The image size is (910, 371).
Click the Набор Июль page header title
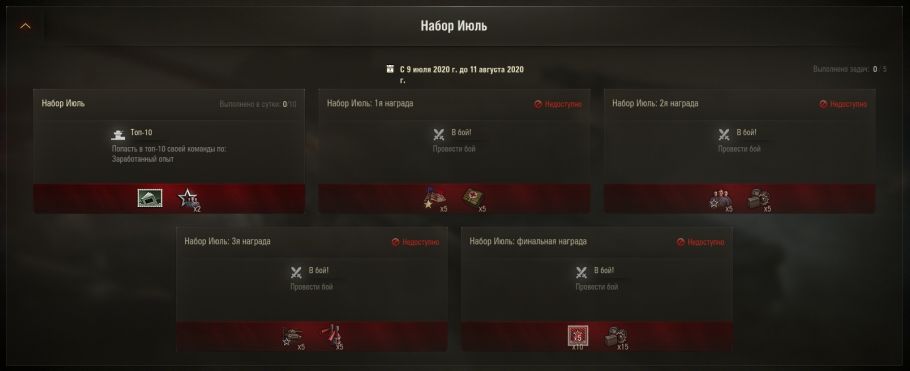tap(454, 26)
